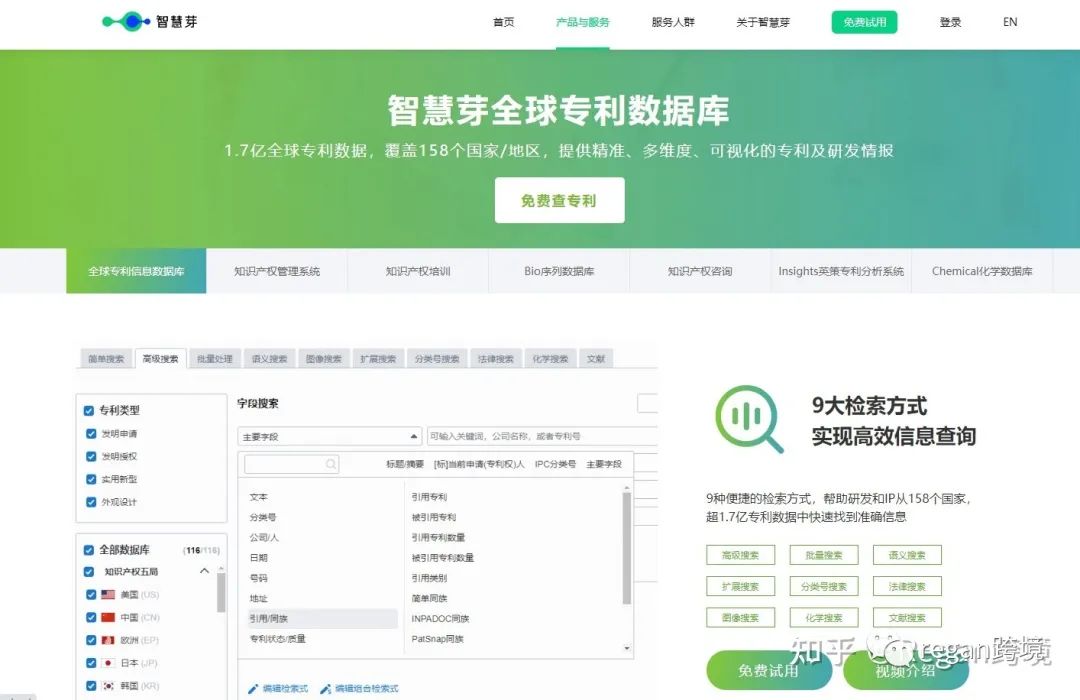Click the IPC分类号 quick field tag
Screen dimensions: 1080x700
coord(555,464)
